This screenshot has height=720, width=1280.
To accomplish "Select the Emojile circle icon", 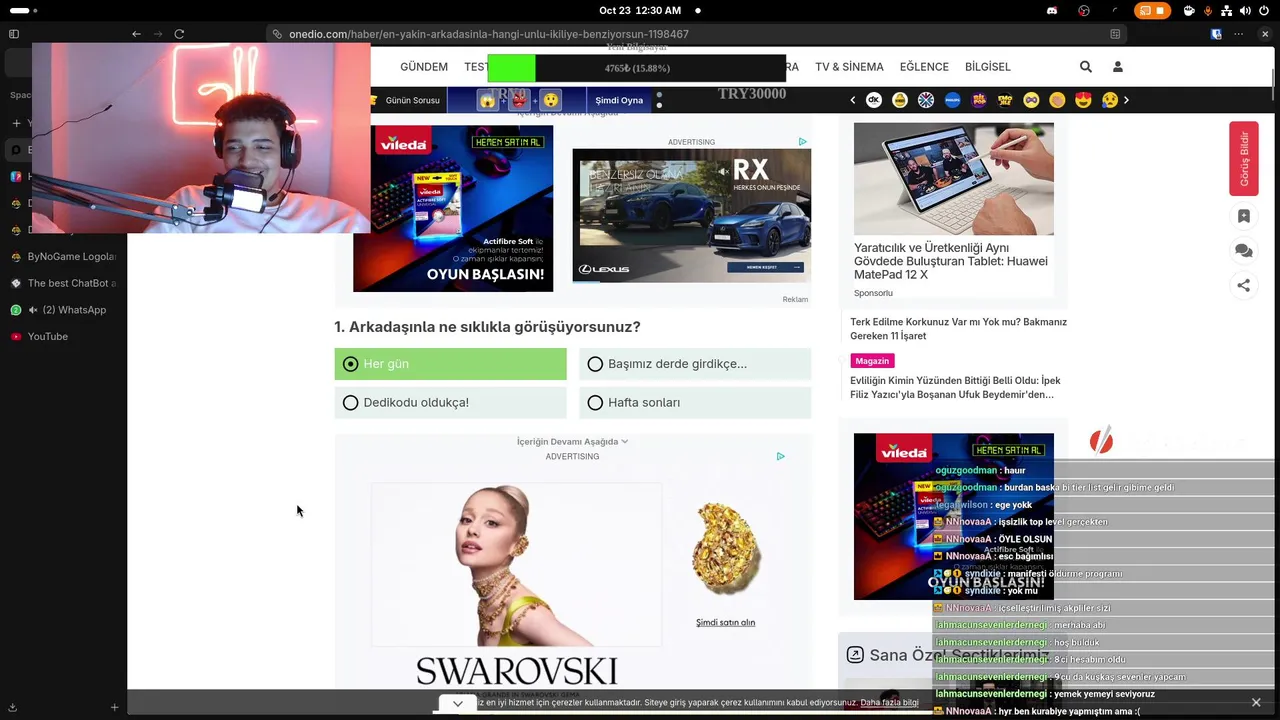I will coord(1005,100).
